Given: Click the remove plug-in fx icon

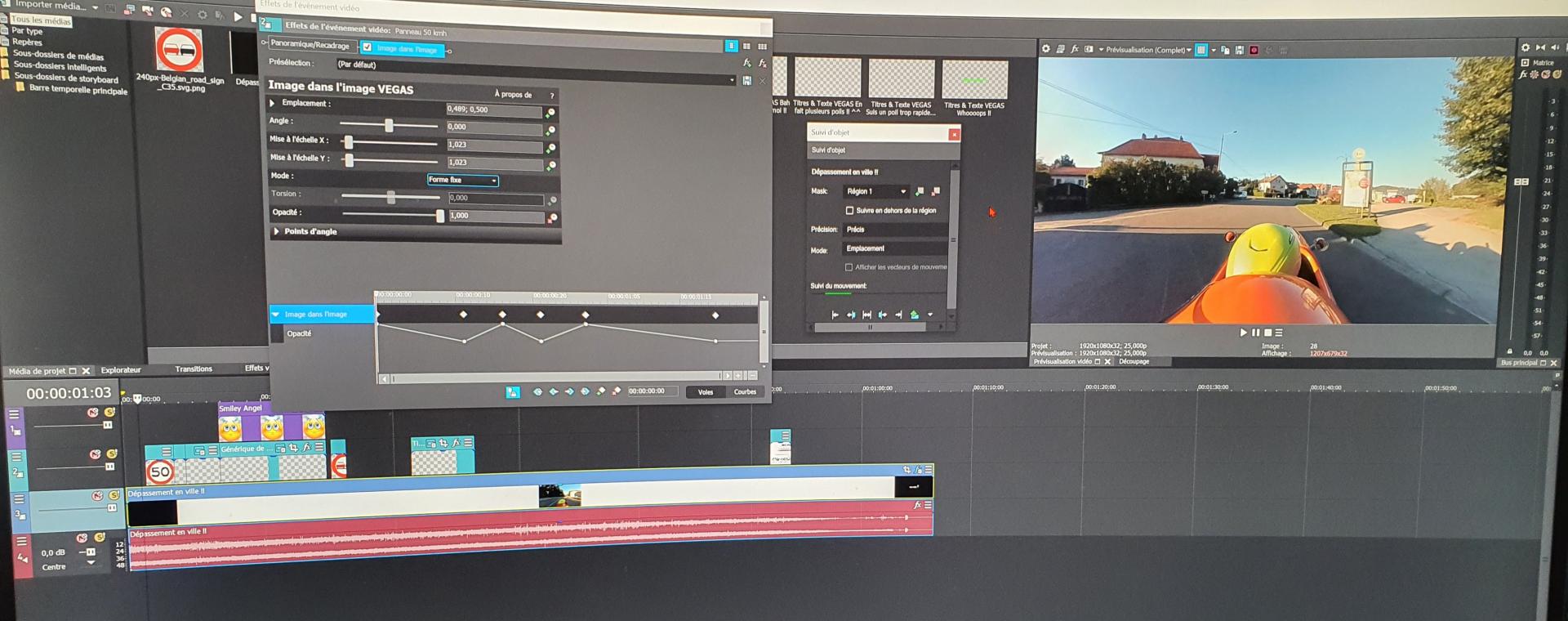Looking at the screenshot, I should click(x=762, y=63).
